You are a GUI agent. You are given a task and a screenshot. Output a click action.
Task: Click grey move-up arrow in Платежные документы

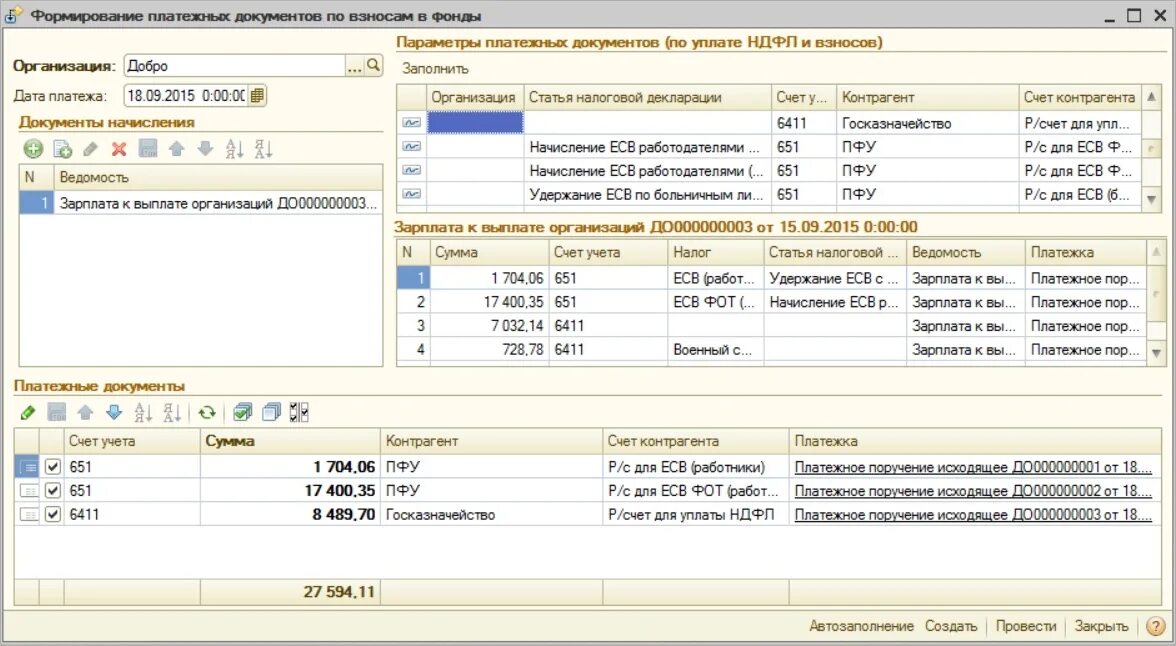86,412
